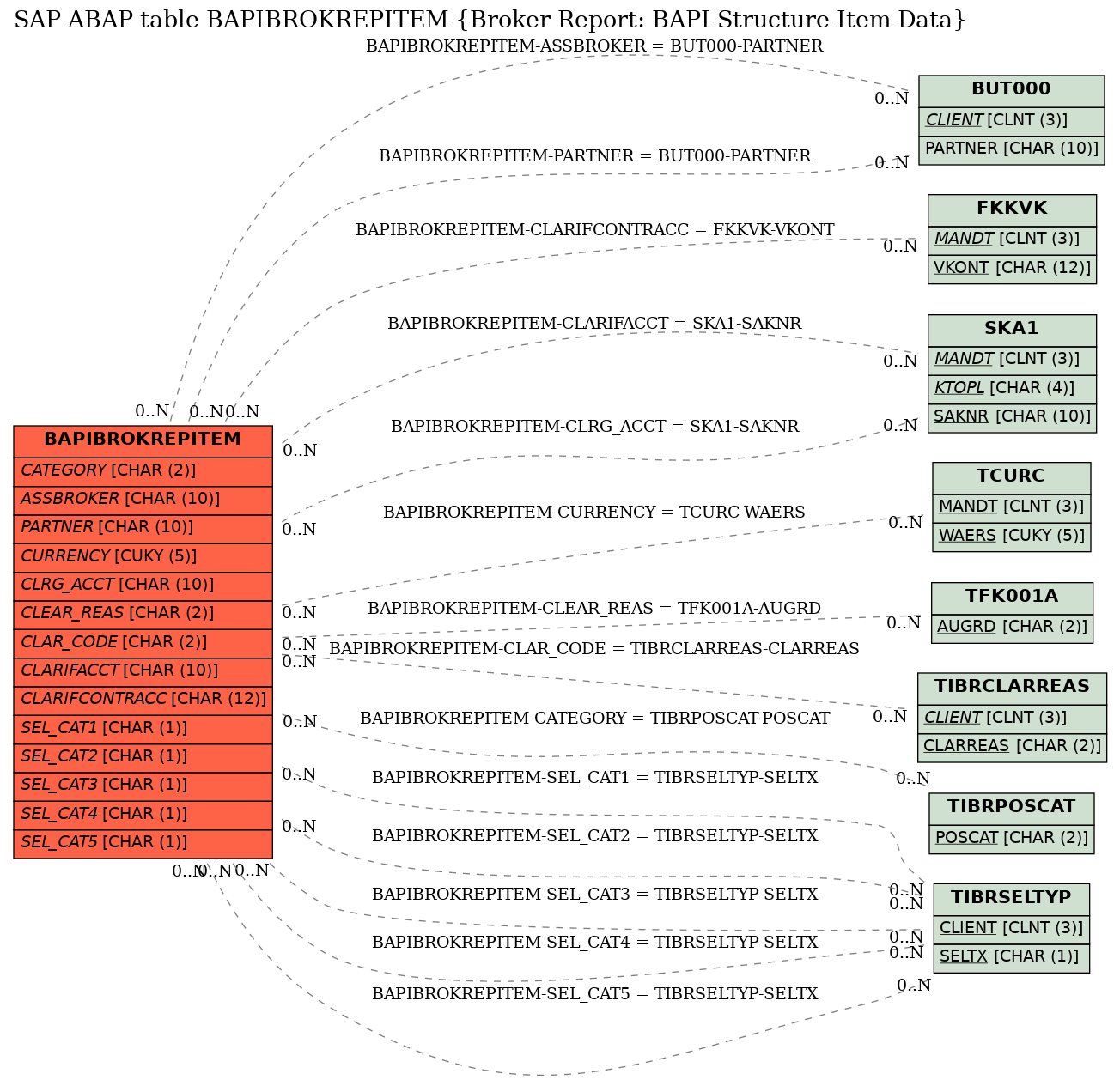Click the CLEAR_REAS = TFK001A-AUGRD relation label

tap(594, 609)
